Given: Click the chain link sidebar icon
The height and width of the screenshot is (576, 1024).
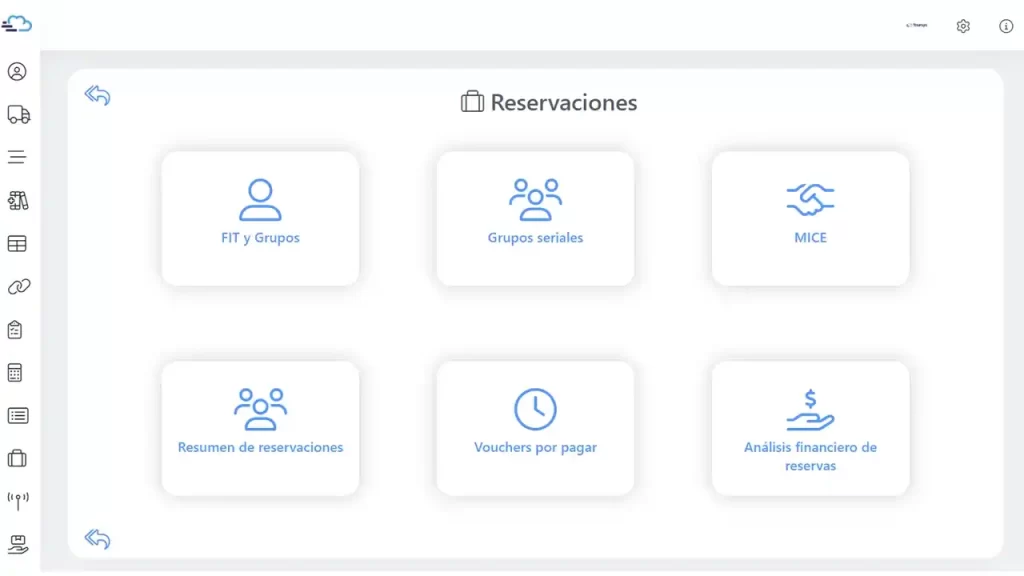Looking at the screenshot, I should [18, 287].
